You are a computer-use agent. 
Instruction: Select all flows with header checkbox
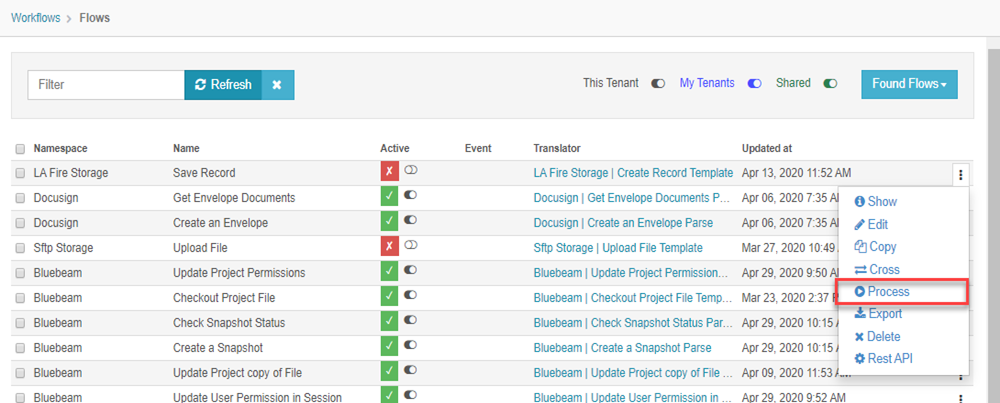(20, 149)
